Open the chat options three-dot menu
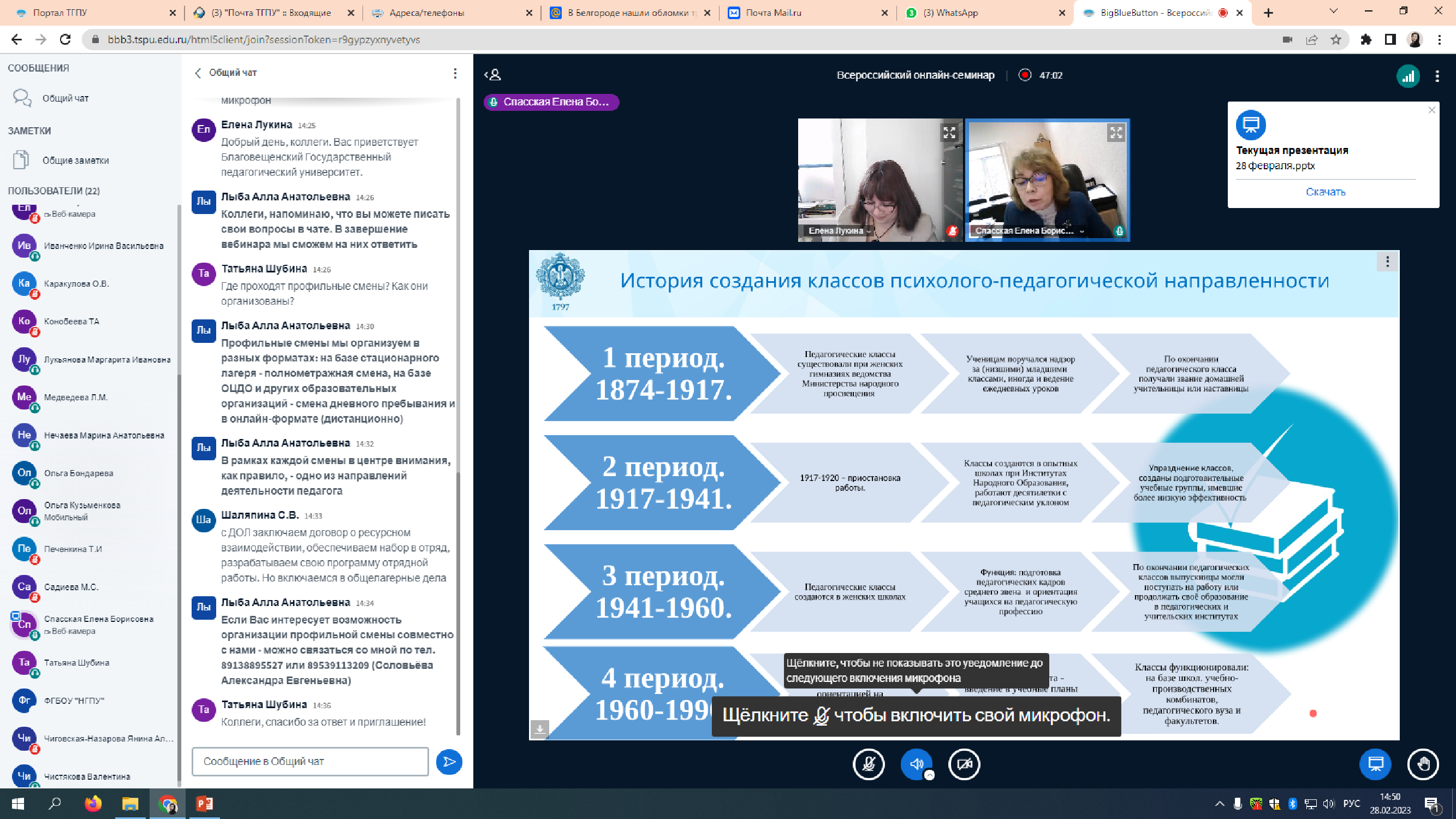 coord(455,73)
